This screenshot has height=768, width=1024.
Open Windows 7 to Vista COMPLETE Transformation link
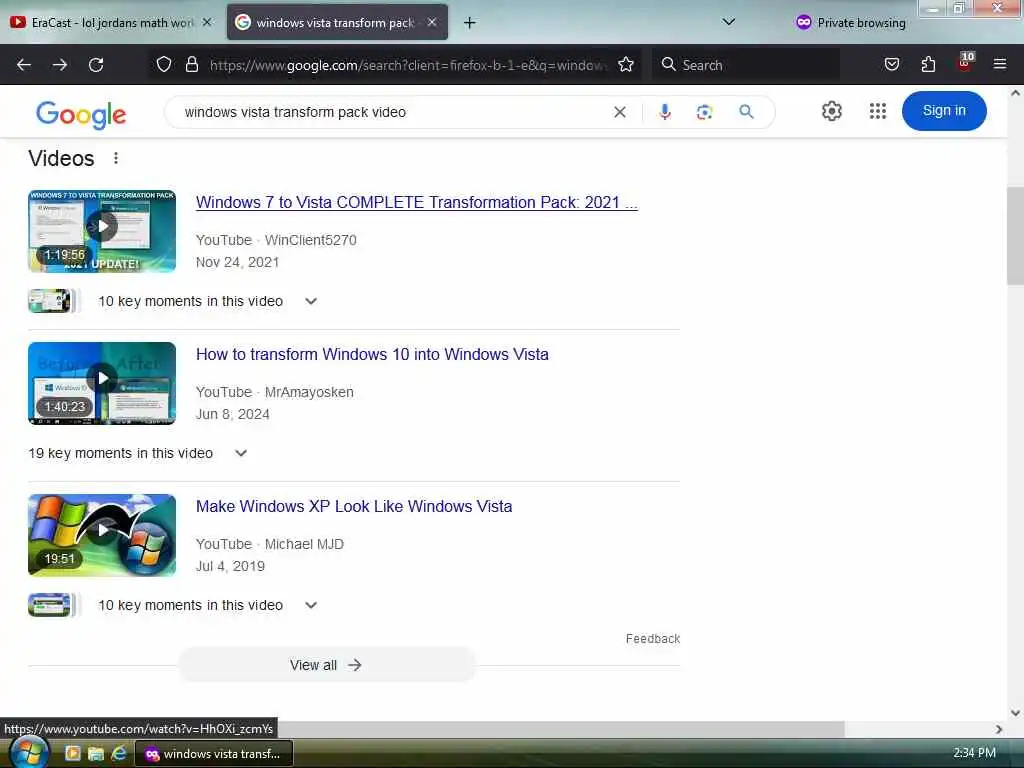click(x=417, y=202)
